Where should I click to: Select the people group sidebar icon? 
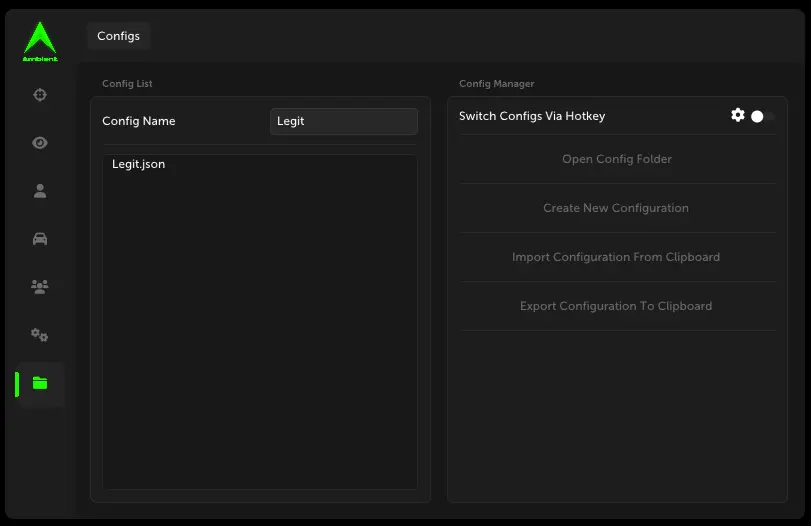[x=40, y=287]
